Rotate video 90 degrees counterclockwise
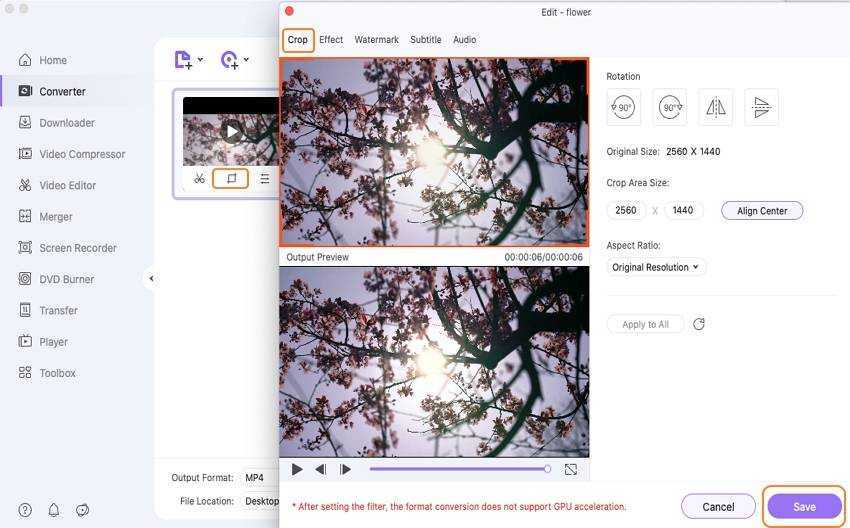Image resolution: width=850 pixels, height=528 pixels. coord(623,107)
